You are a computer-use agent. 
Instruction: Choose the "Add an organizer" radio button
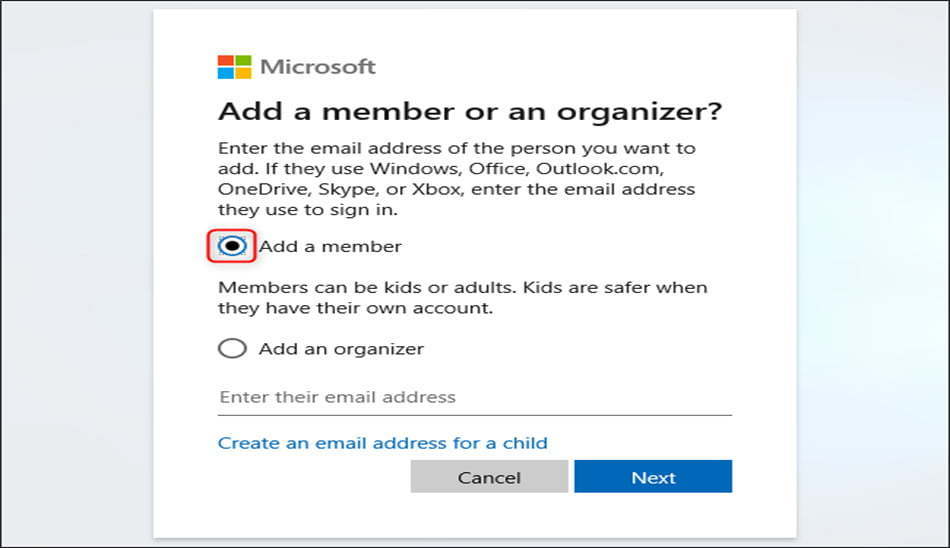point(232,349)
